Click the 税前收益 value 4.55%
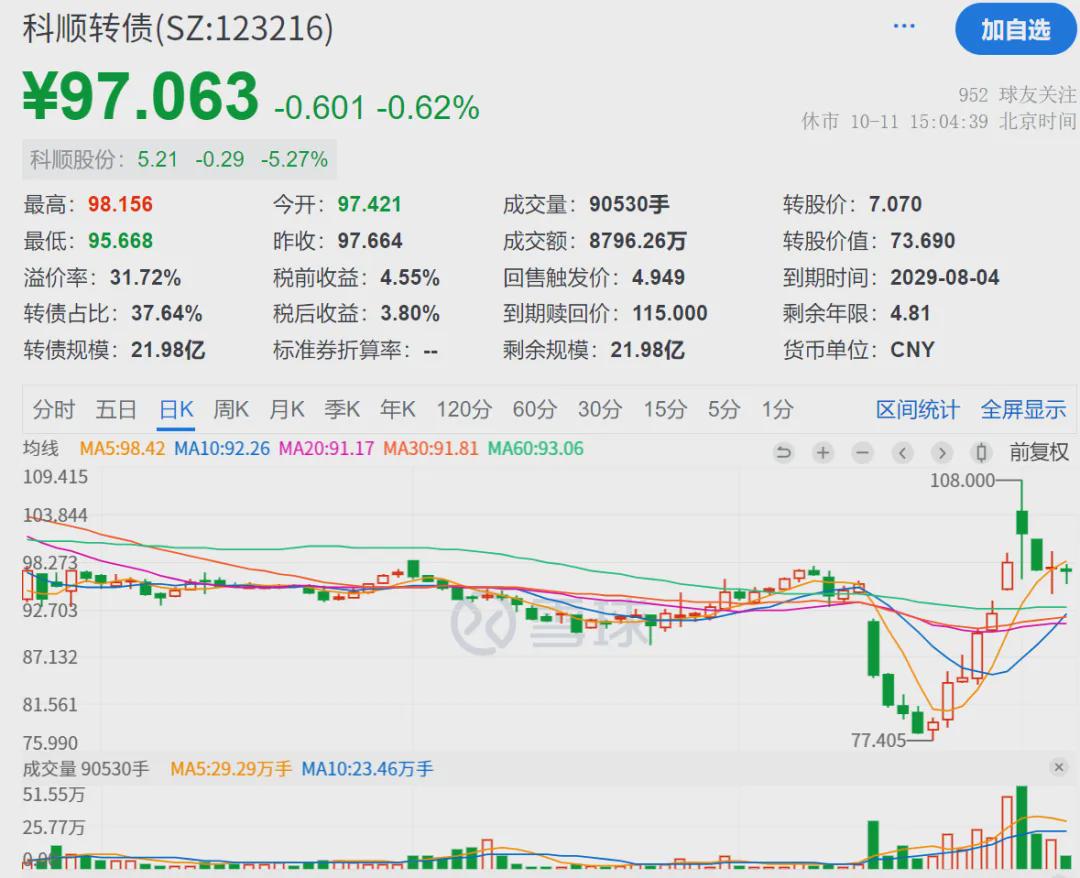The height and width of the screenshot is (878, 1080). coord(410,278)
